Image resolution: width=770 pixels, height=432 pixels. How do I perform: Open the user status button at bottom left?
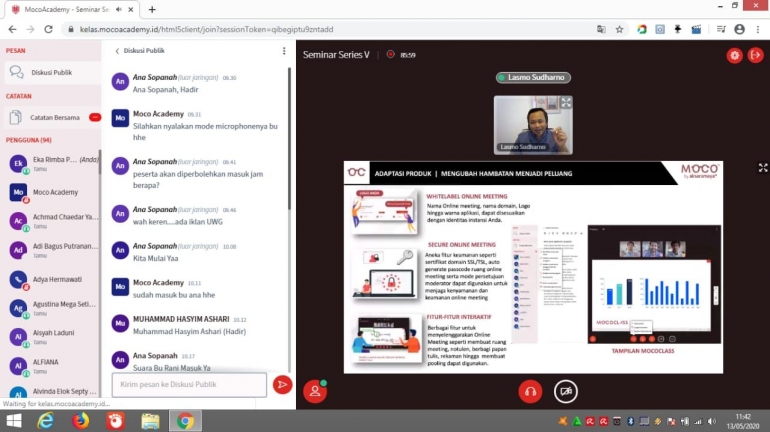point(315,391)
